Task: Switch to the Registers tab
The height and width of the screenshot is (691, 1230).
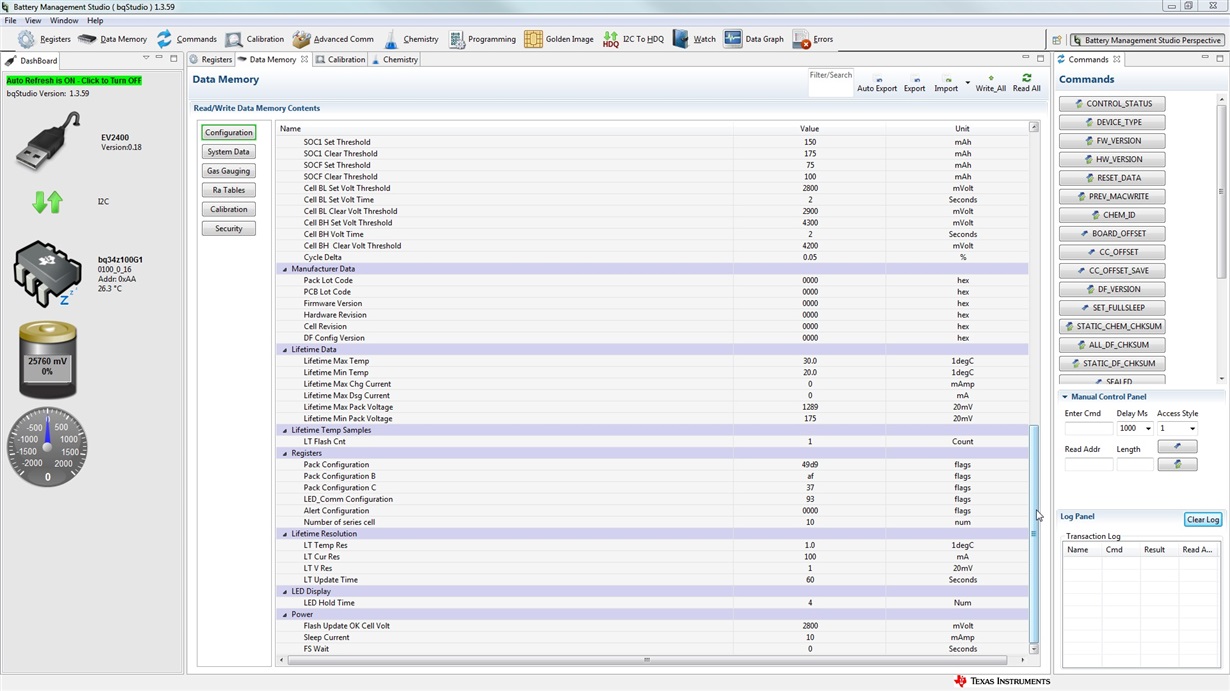Action: 211,59
